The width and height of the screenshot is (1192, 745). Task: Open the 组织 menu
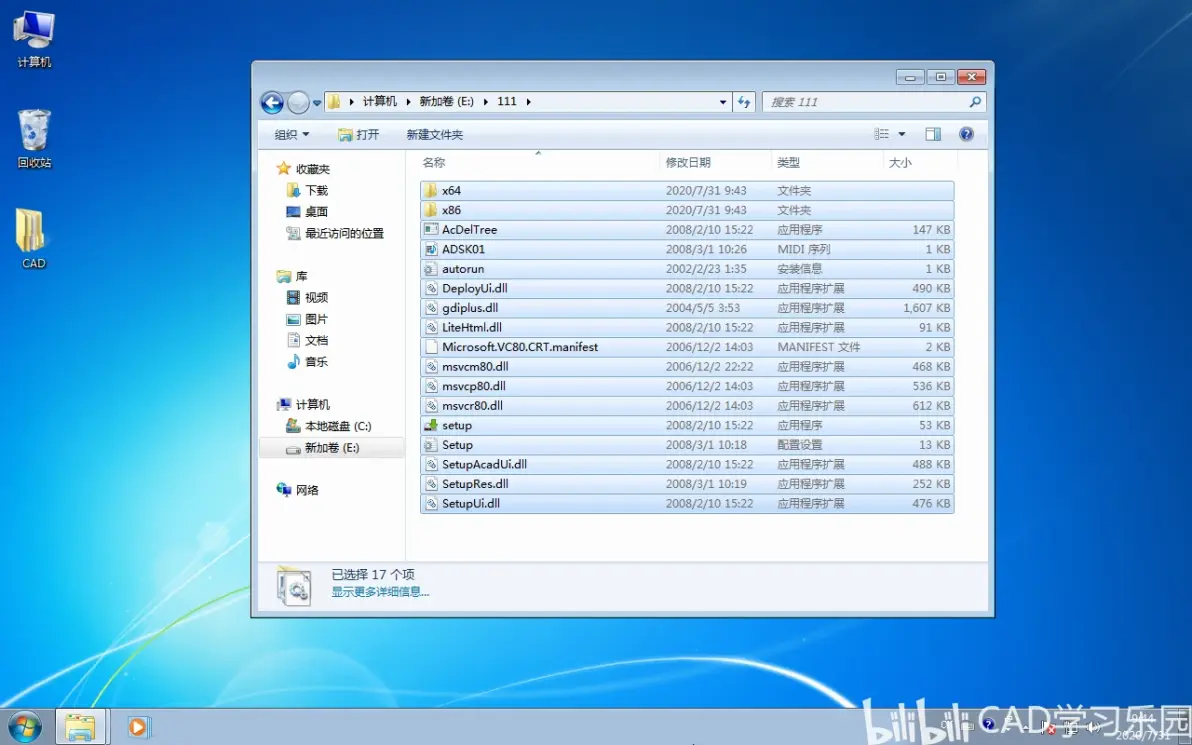pos(292,135)
